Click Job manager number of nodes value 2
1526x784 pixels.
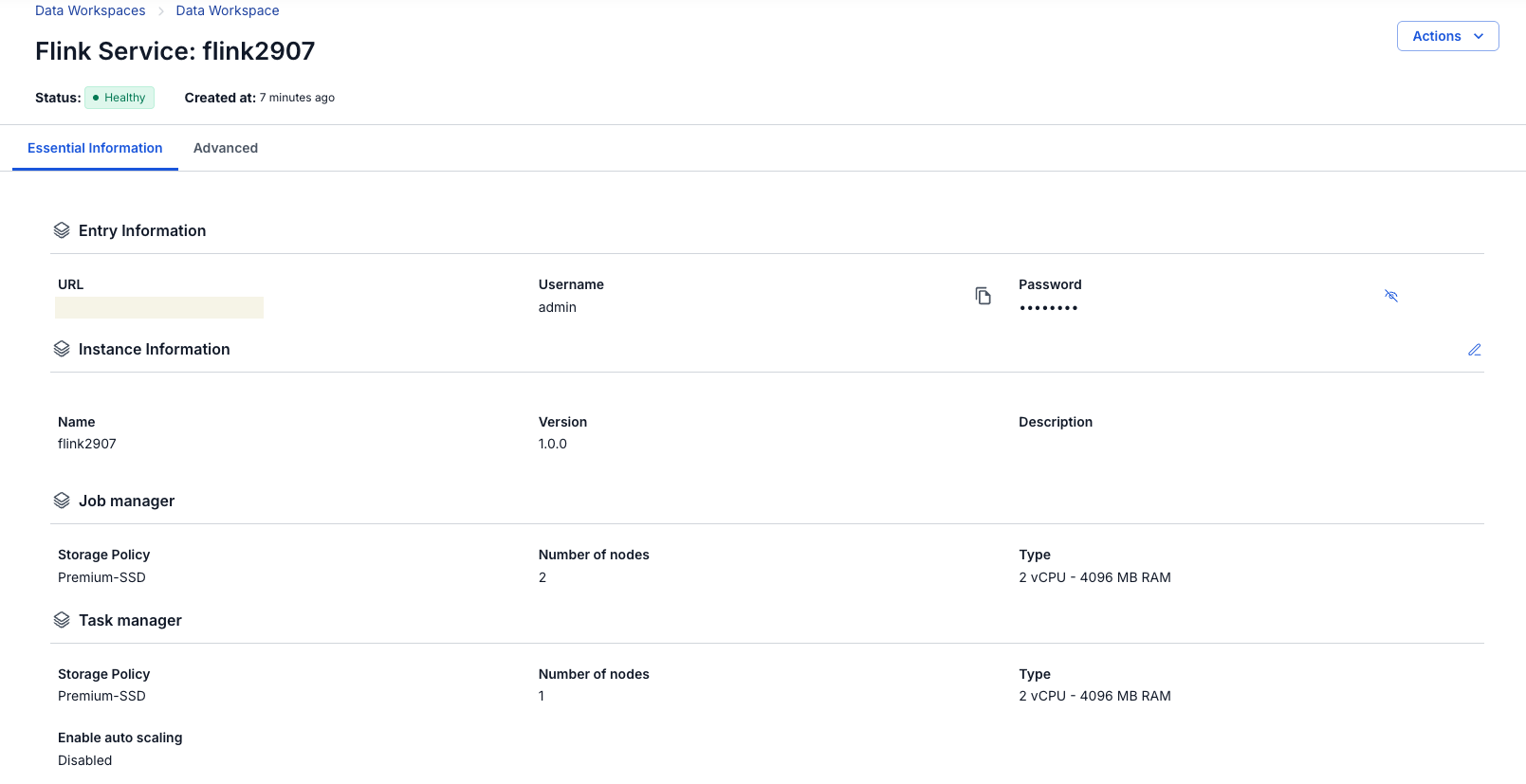point(542,577)
